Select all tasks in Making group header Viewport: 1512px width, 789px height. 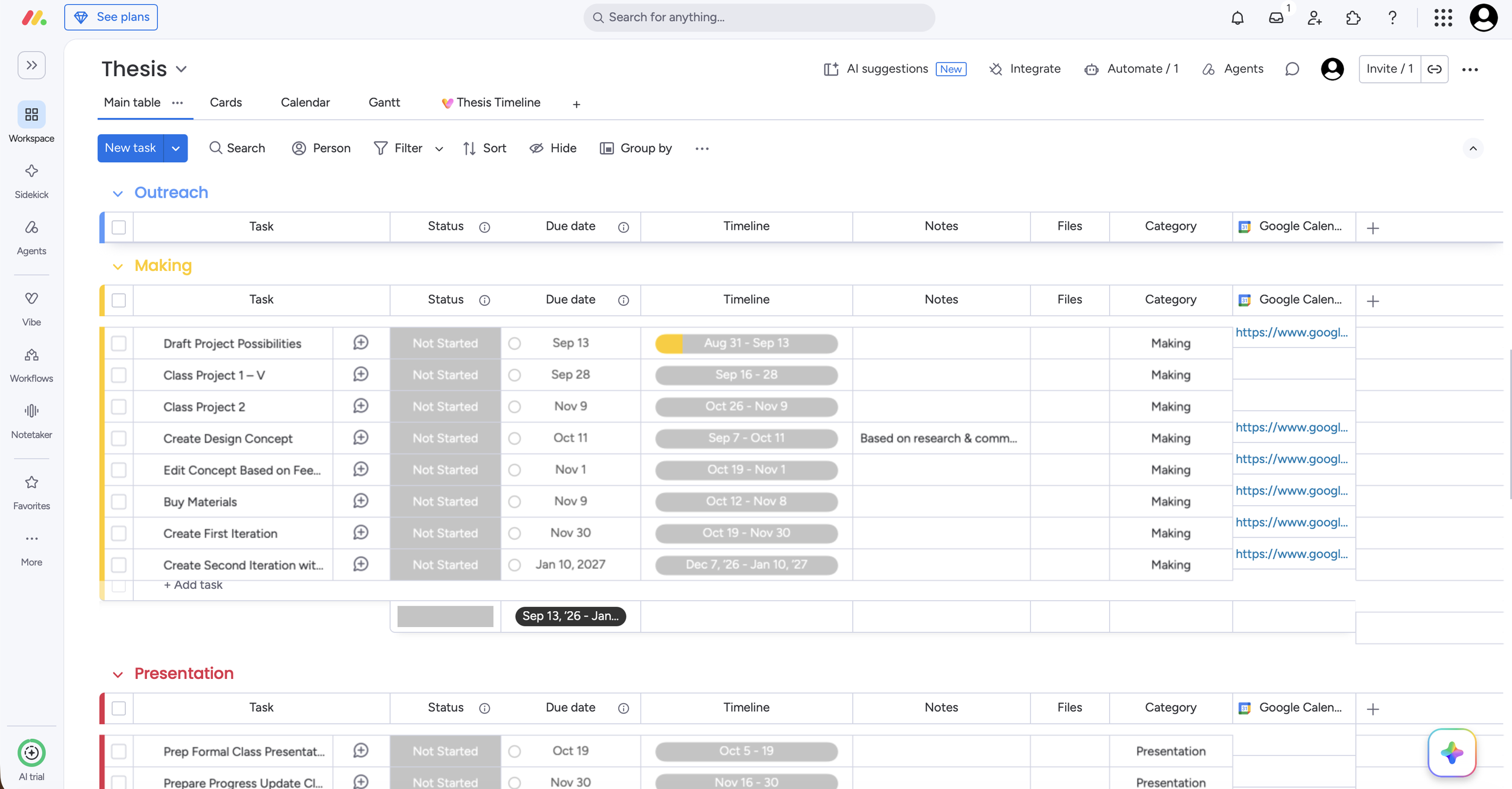tap(119, 300)
